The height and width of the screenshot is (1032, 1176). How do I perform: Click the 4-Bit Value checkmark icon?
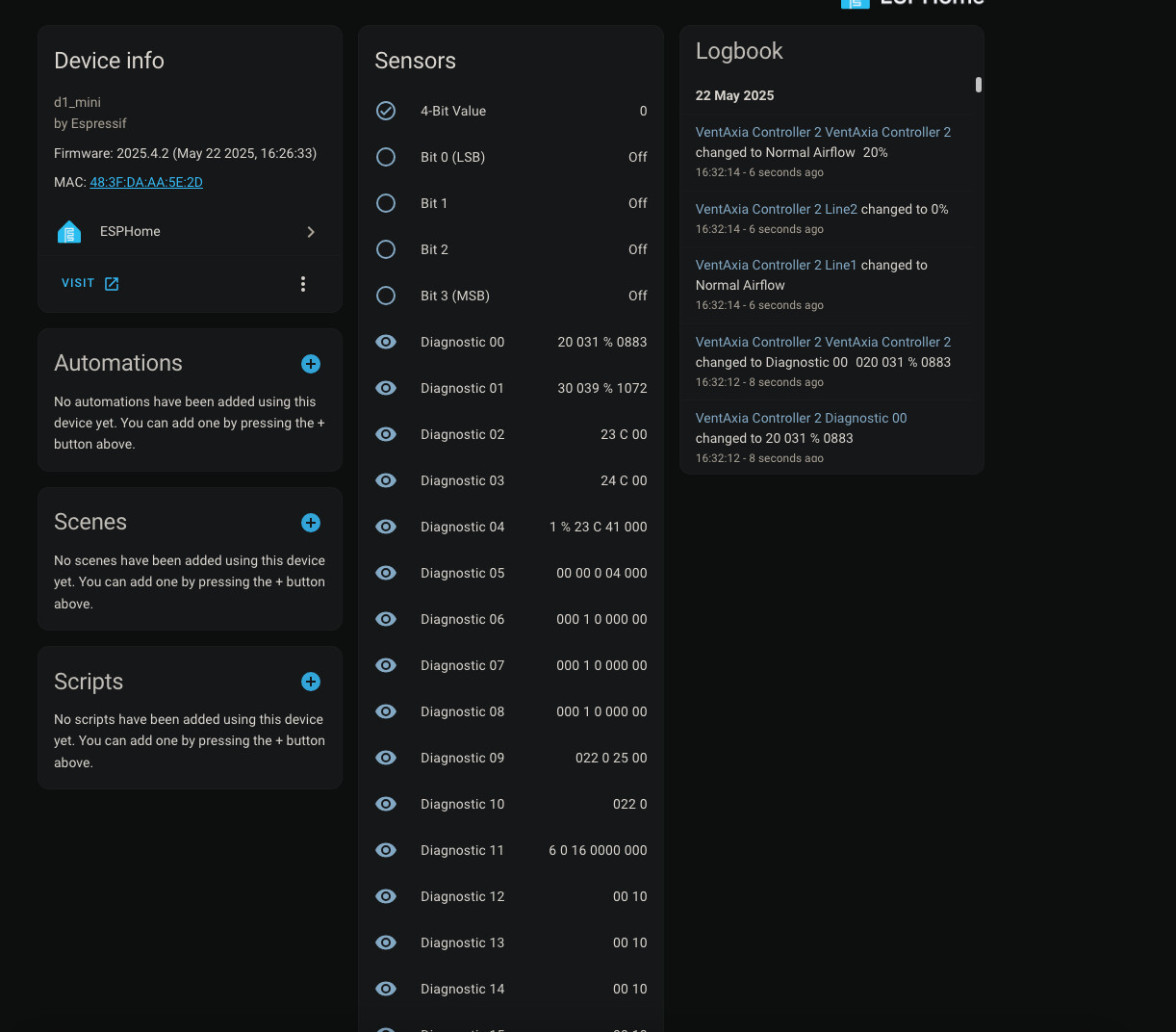pyautogui.click(x=386, y=111)
